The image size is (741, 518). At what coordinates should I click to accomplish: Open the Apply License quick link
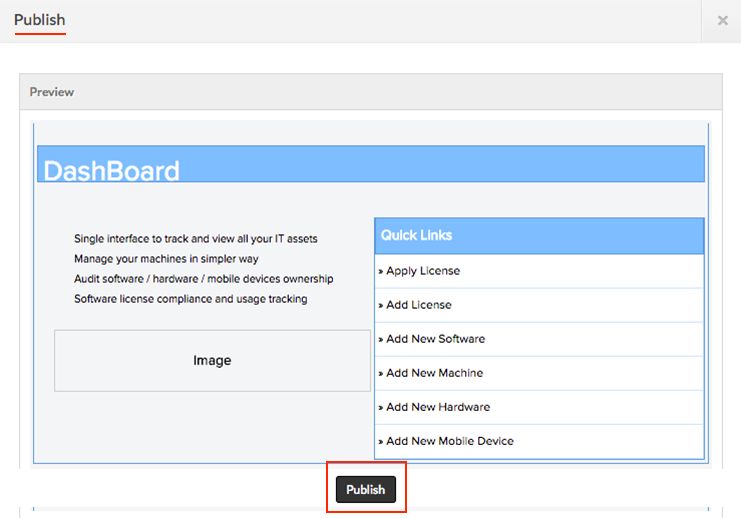pyautogui.click(x=423, y=271)
